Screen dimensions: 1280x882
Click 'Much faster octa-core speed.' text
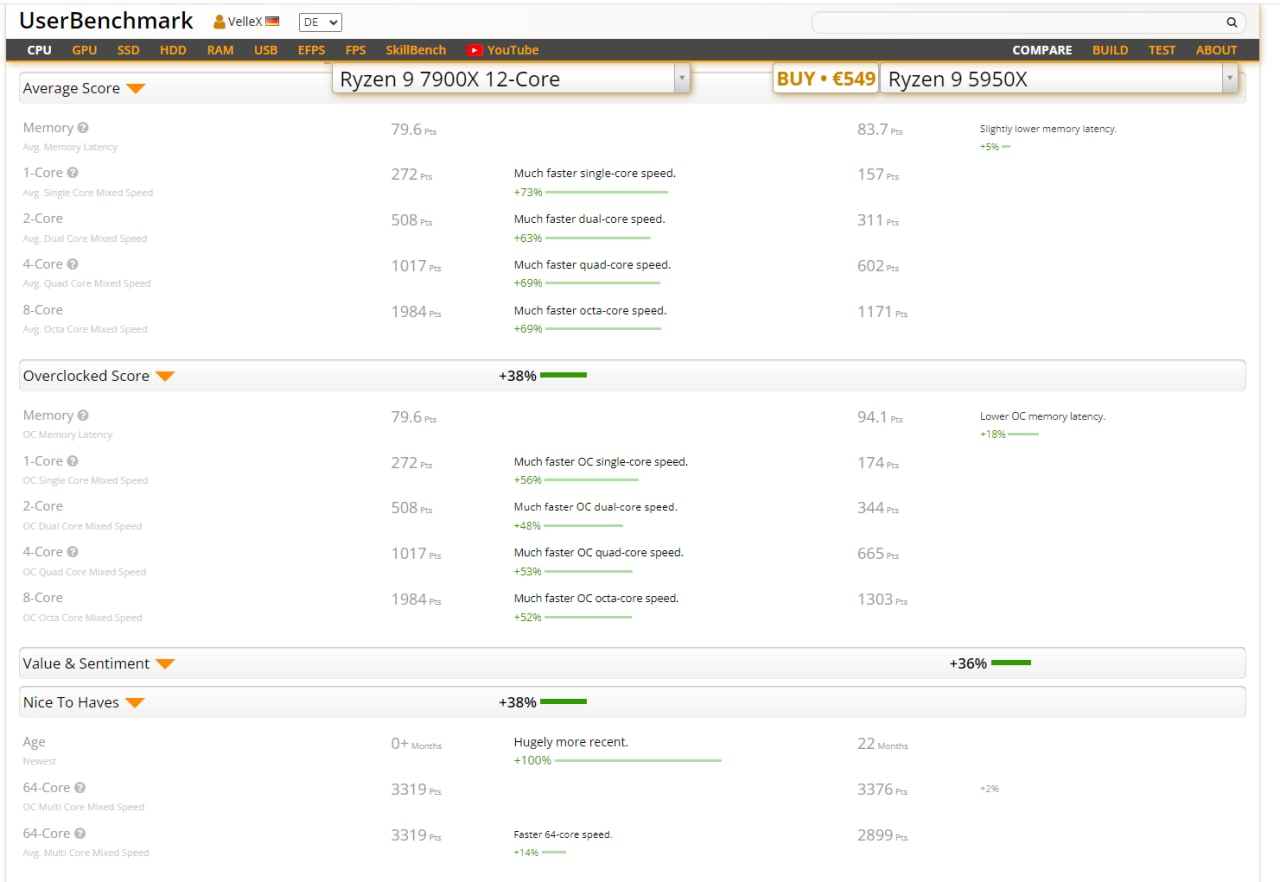tap(590, 311)
